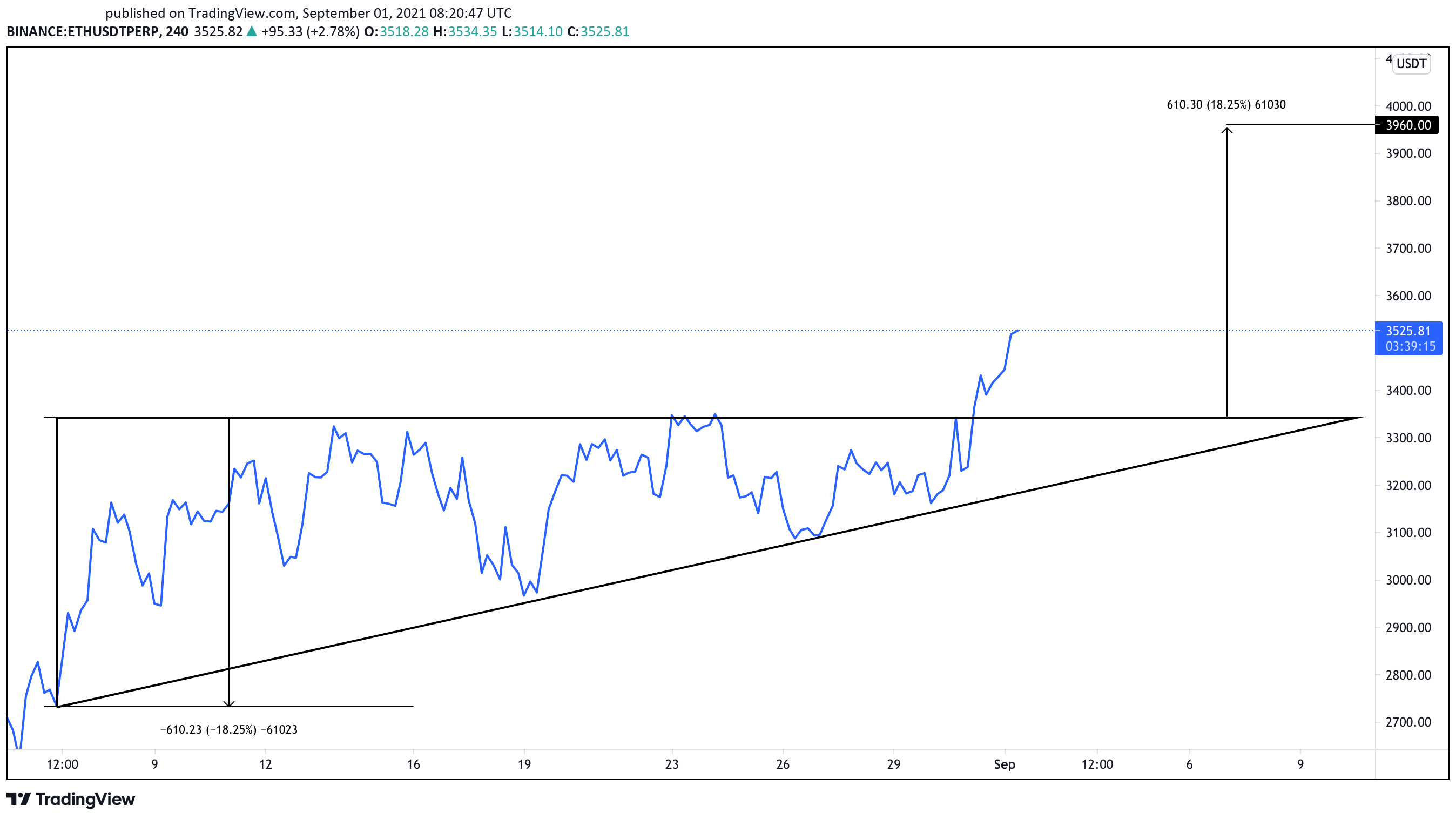Click the 6 date label on time axis

point(1189,764)
